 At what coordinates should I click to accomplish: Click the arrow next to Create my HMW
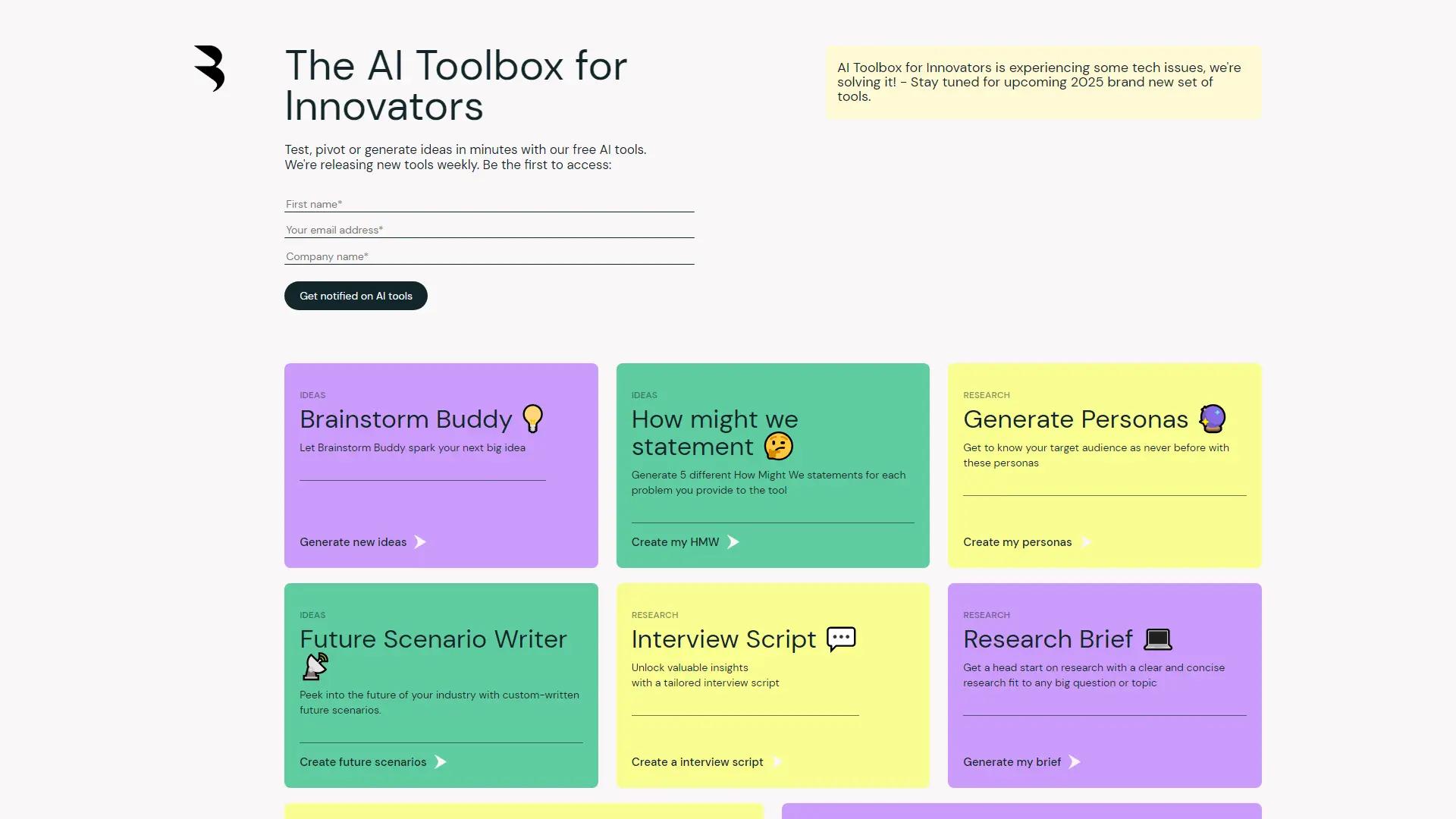[x=733, y=541]
